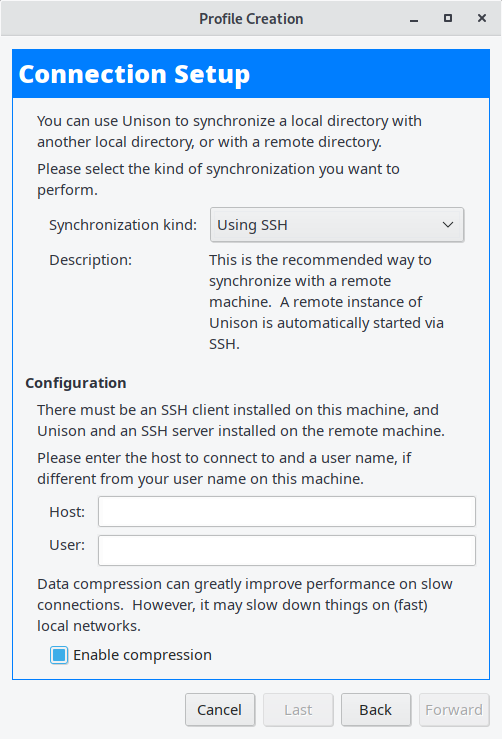This screenshot has width=502, height=739.
Task: Maximize the Profile Creation window
Action: pos(448,18)
